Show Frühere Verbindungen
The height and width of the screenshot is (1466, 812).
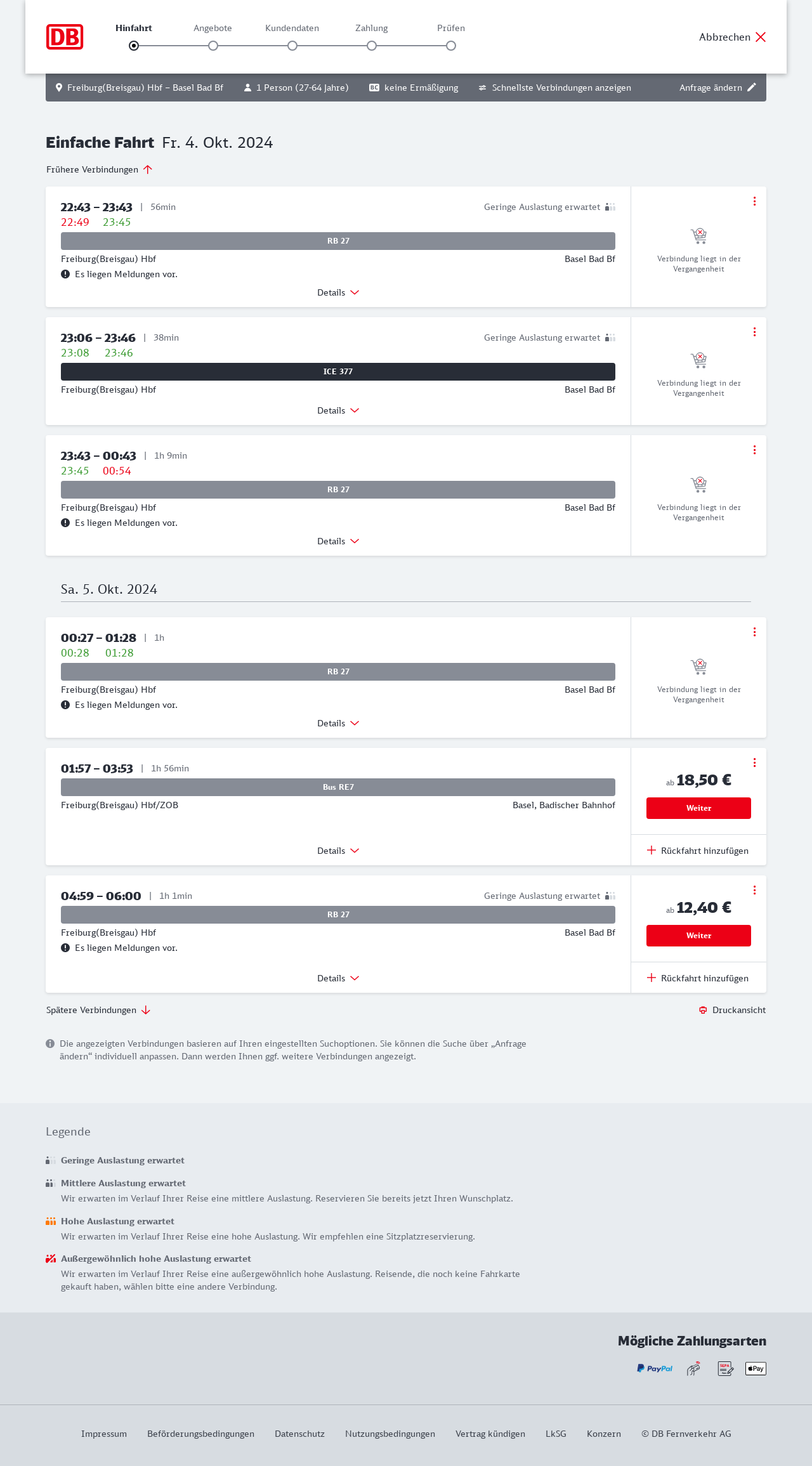click(x=99, y=169)
